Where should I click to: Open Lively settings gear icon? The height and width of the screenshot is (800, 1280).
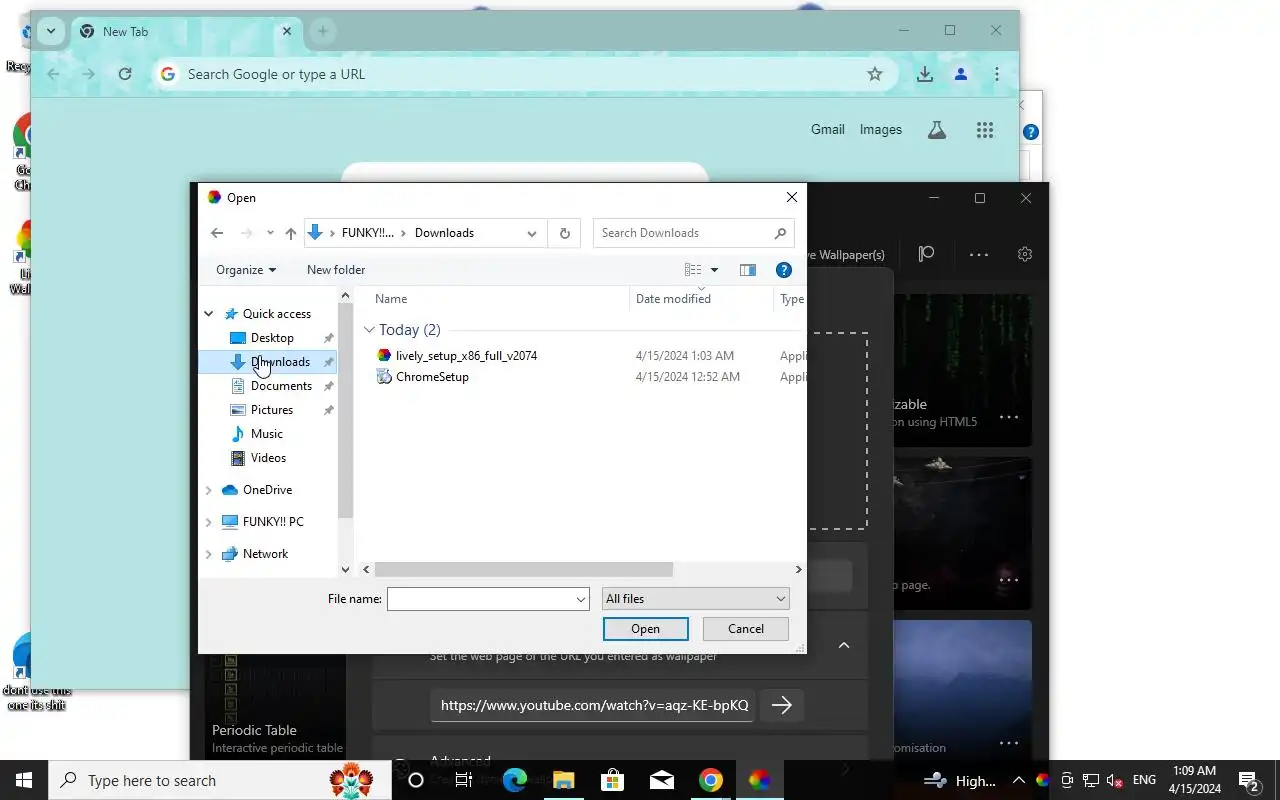(x=1025, y=254)
